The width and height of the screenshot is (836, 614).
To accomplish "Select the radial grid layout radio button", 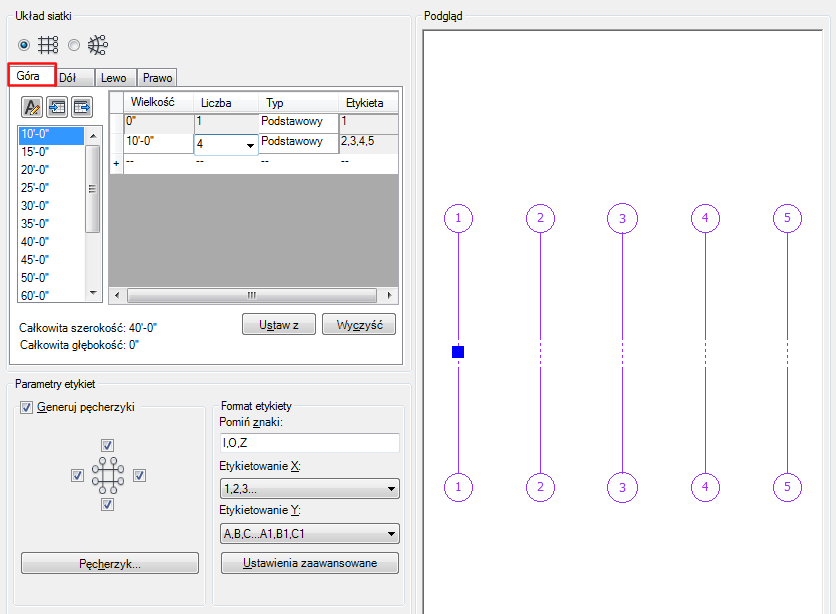I will [74, 45].
